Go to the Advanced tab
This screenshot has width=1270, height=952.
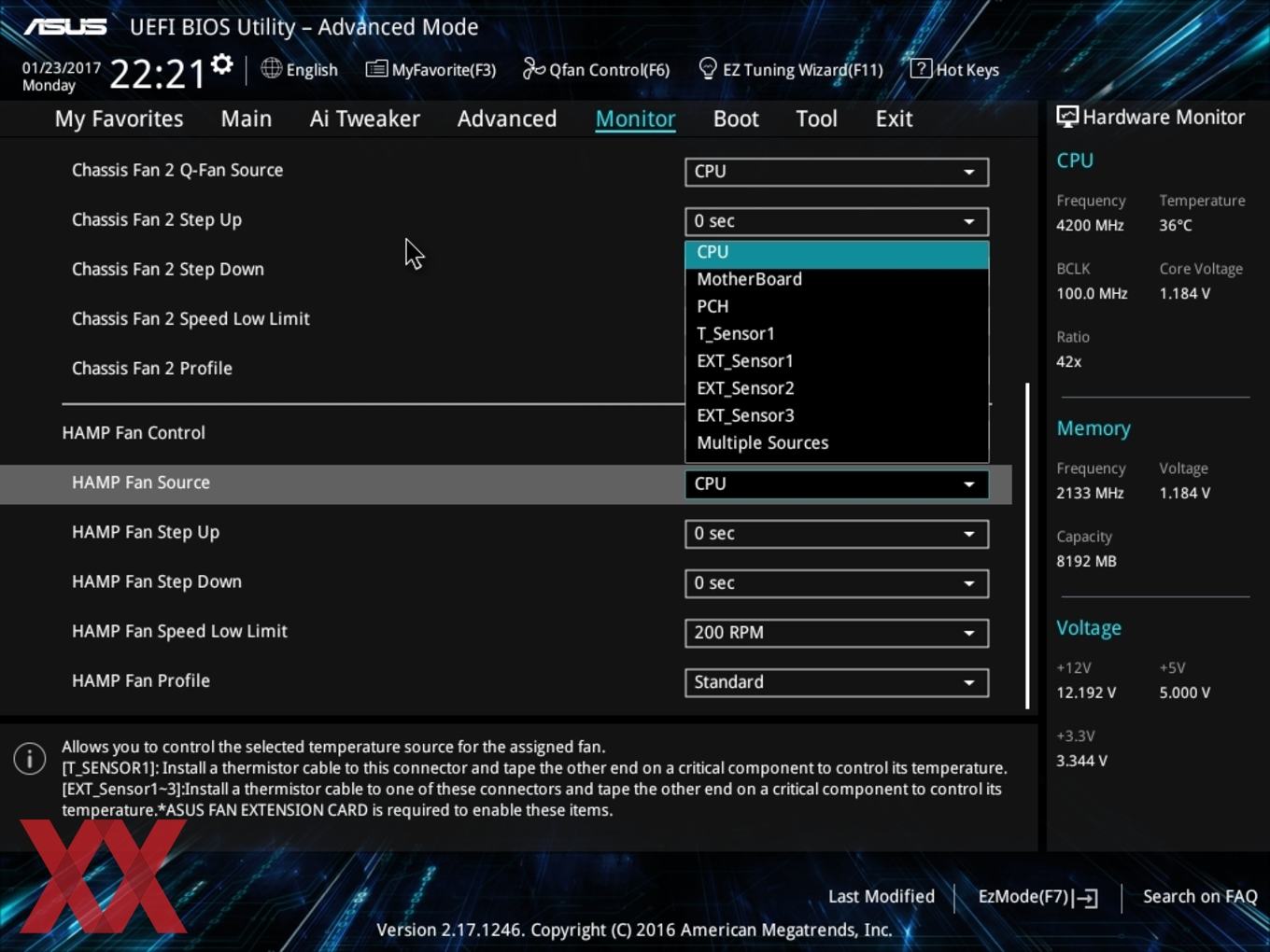coord(507,119)
